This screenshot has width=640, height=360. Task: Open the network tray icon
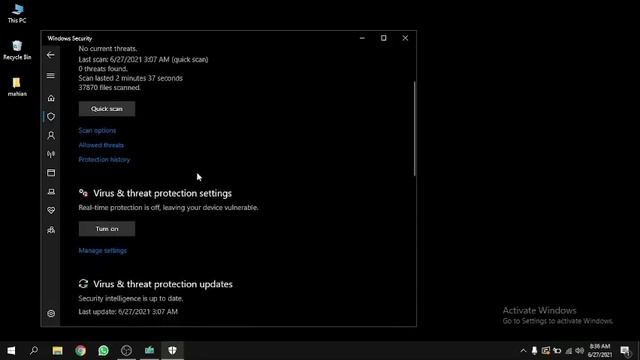(569, 351)
